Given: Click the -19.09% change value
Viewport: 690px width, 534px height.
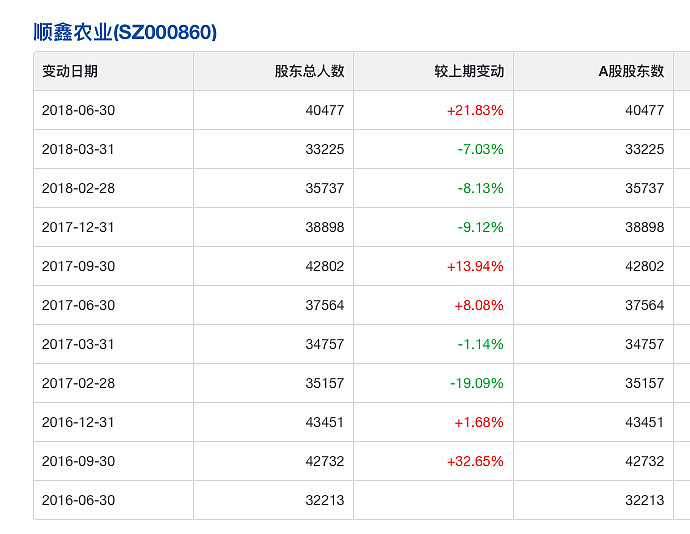Looking at the screenshot, I should point(477,383).
